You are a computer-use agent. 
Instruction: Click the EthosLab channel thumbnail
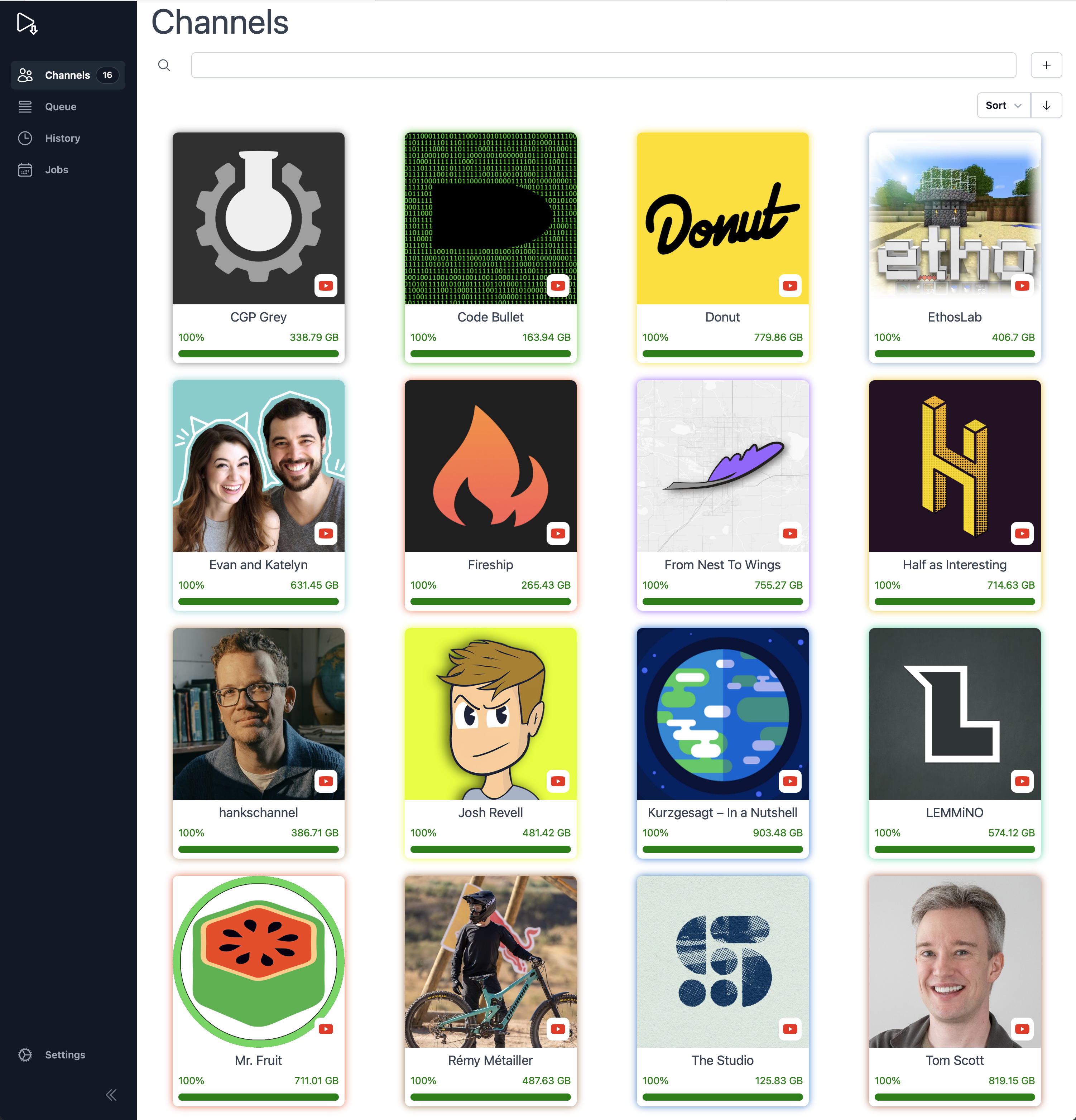[953, 218]
